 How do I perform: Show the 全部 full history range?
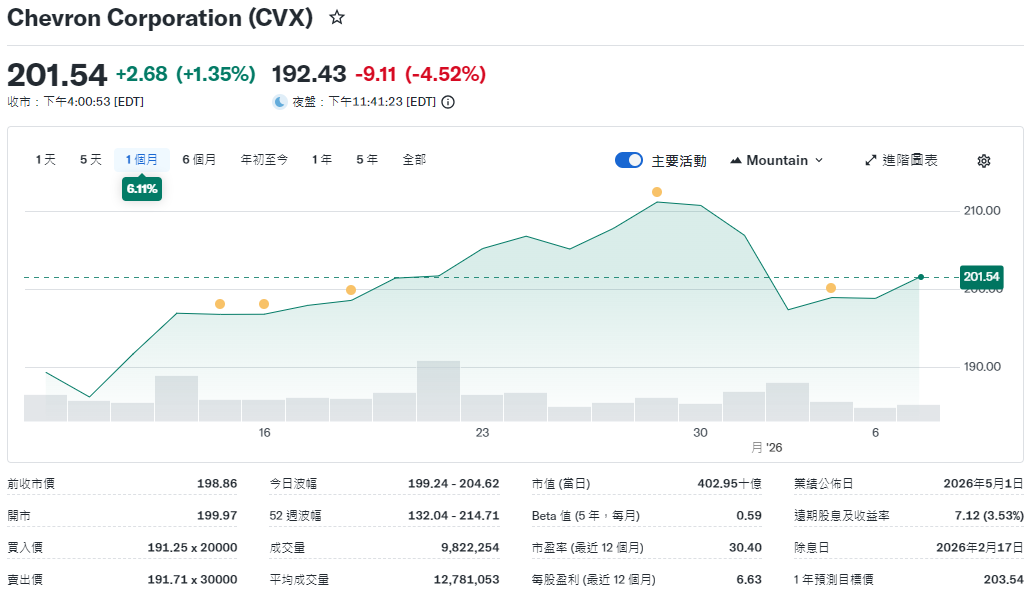[x=414, y=160]
